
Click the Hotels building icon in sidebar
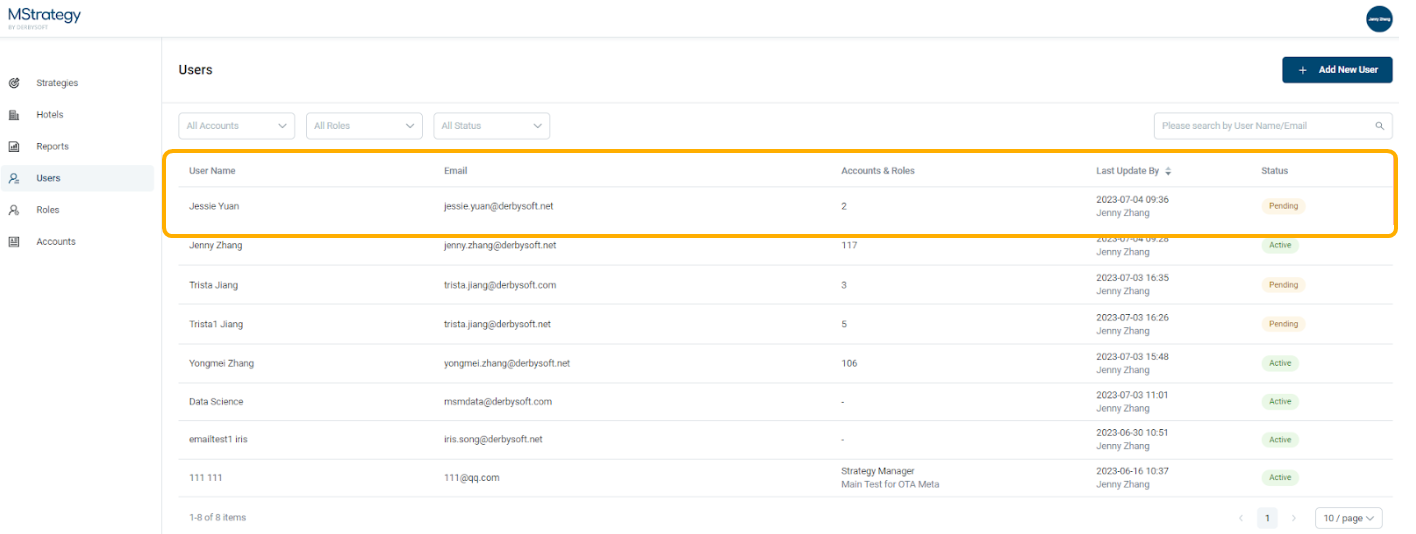click(x=14, y=115)
